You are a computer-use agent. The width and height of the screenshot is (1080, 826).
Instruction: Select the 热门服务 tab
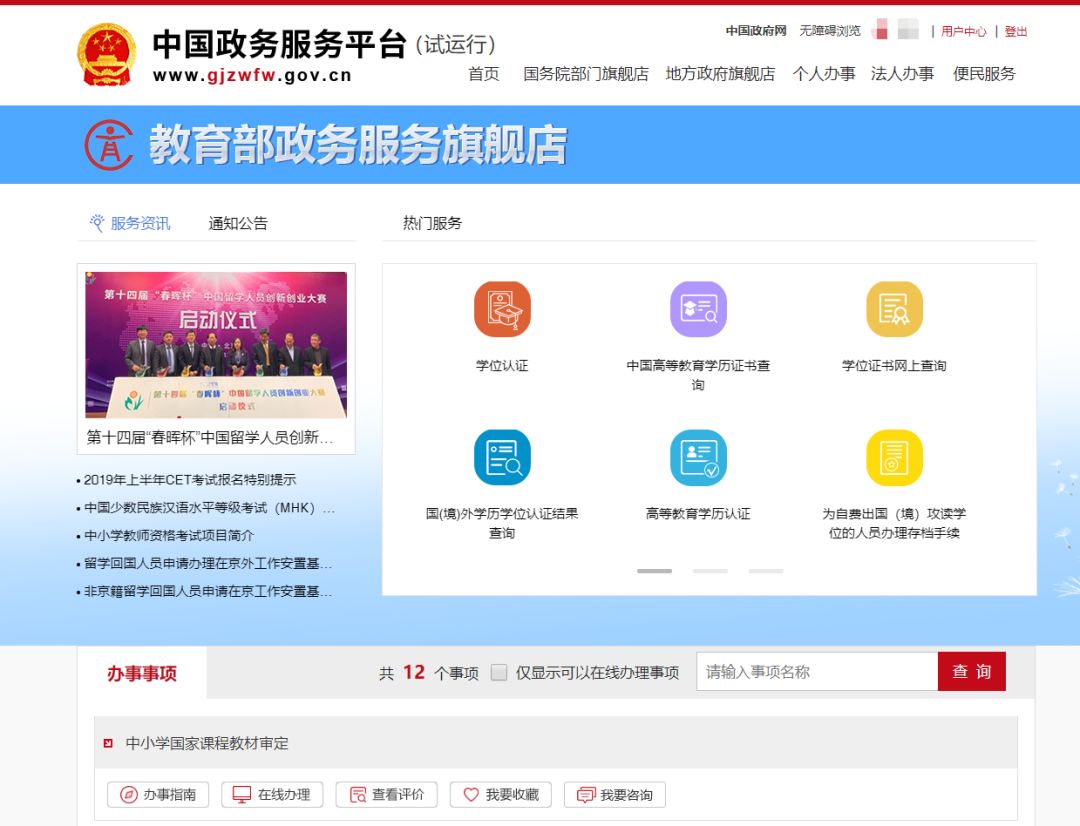432,223
